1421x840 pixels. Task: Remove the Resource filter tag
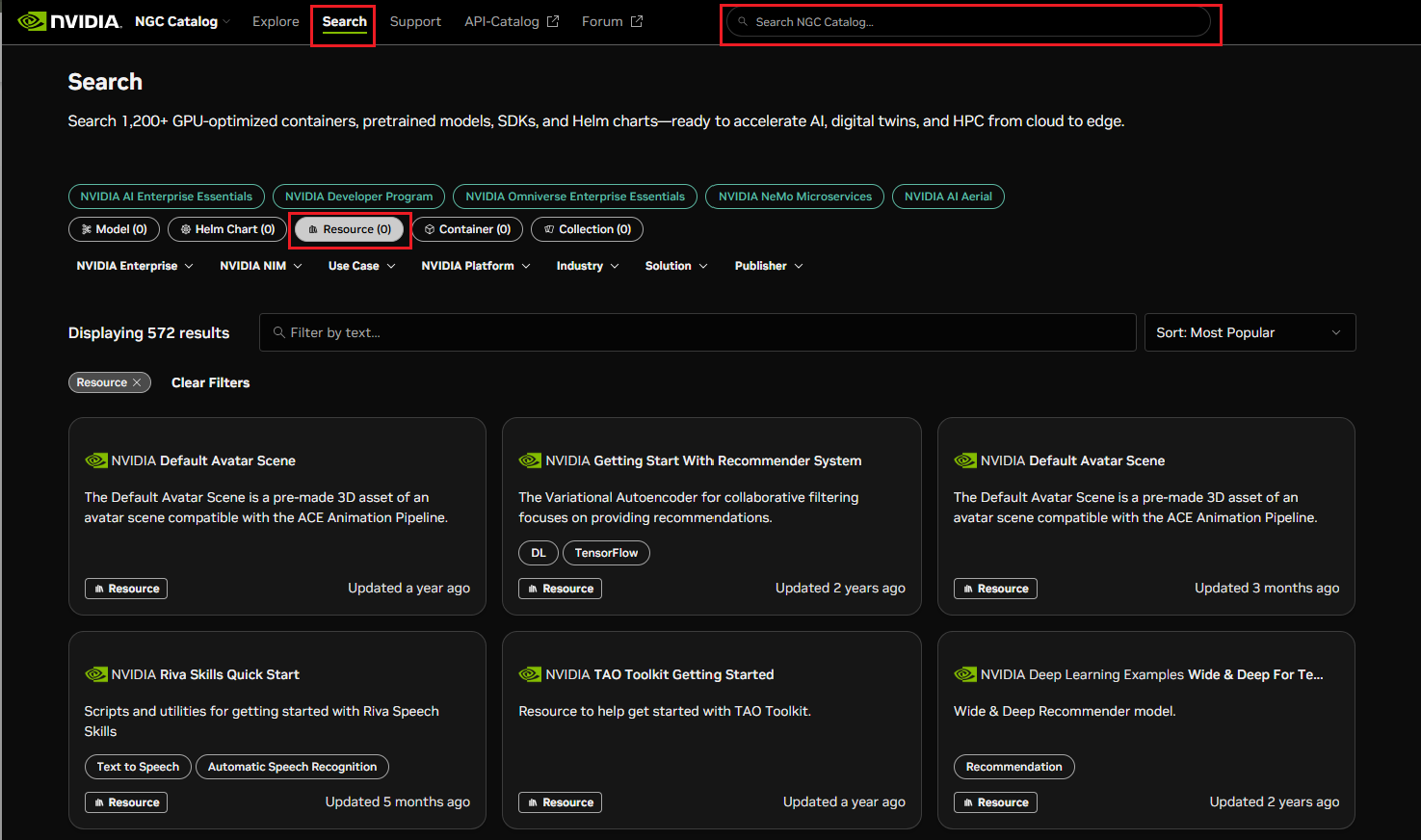[137, 382]
